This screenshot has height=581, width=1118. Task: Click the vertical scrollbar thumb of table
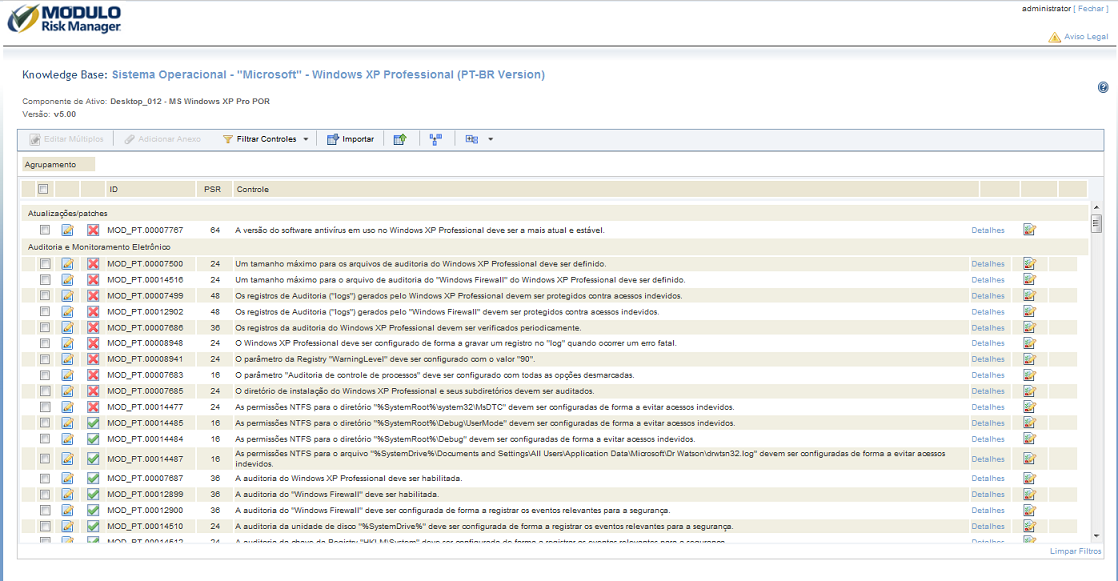pos(1096,223)
